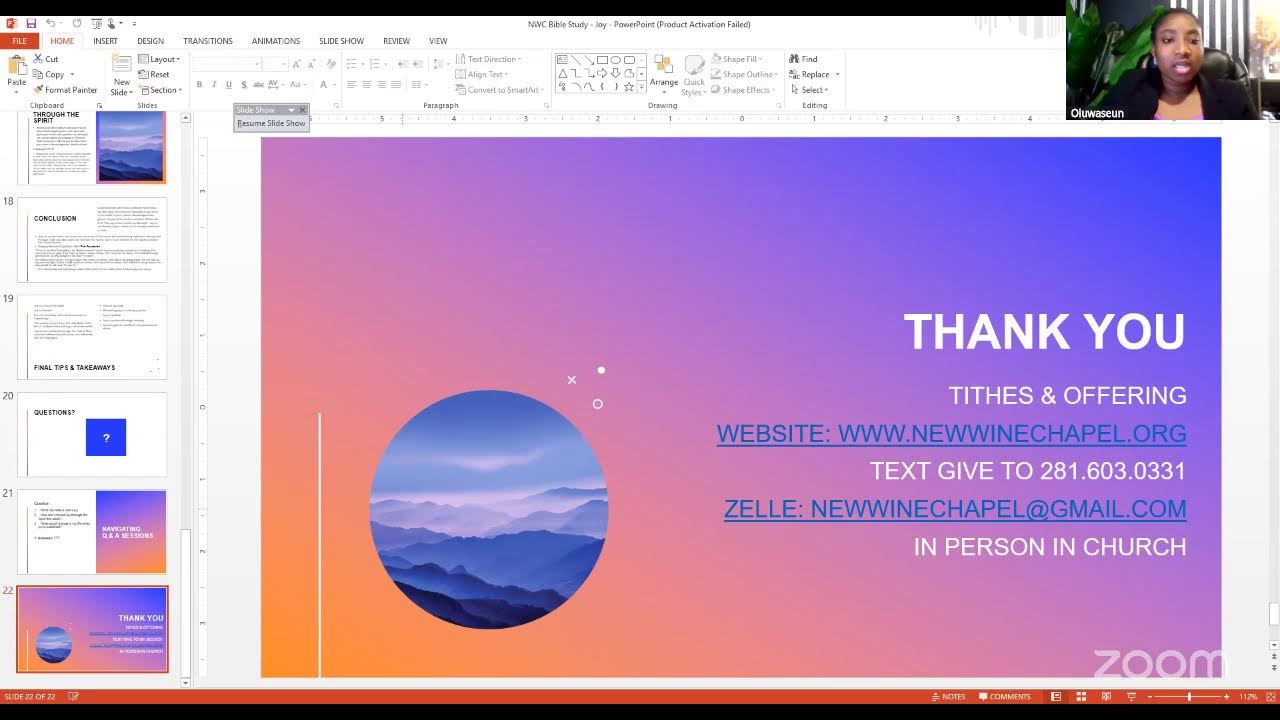Viewport: 1280px width, 720px height.
Task: Open the Section dropdown
Action: (160, 90)
